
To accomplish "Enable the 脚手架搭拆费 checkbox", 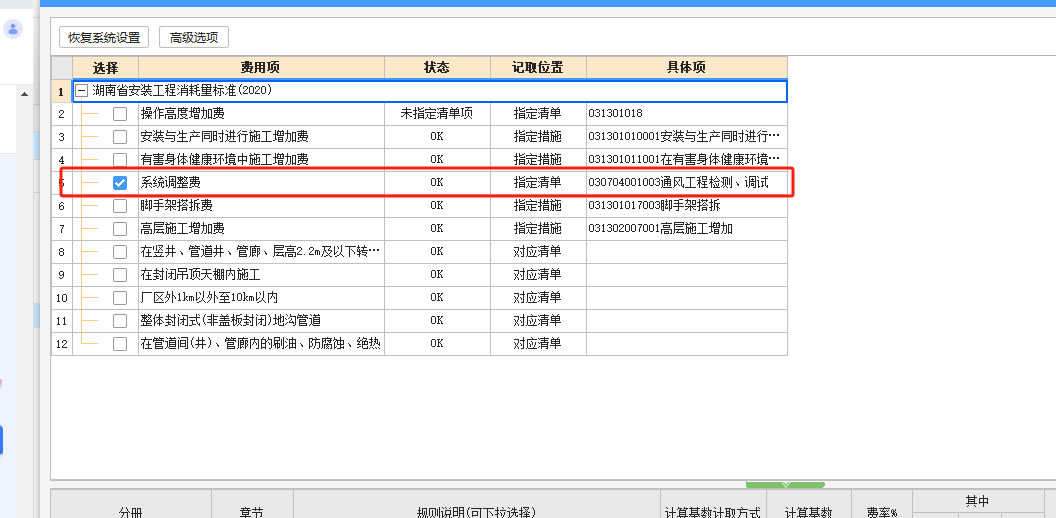I will click(120, 206).
